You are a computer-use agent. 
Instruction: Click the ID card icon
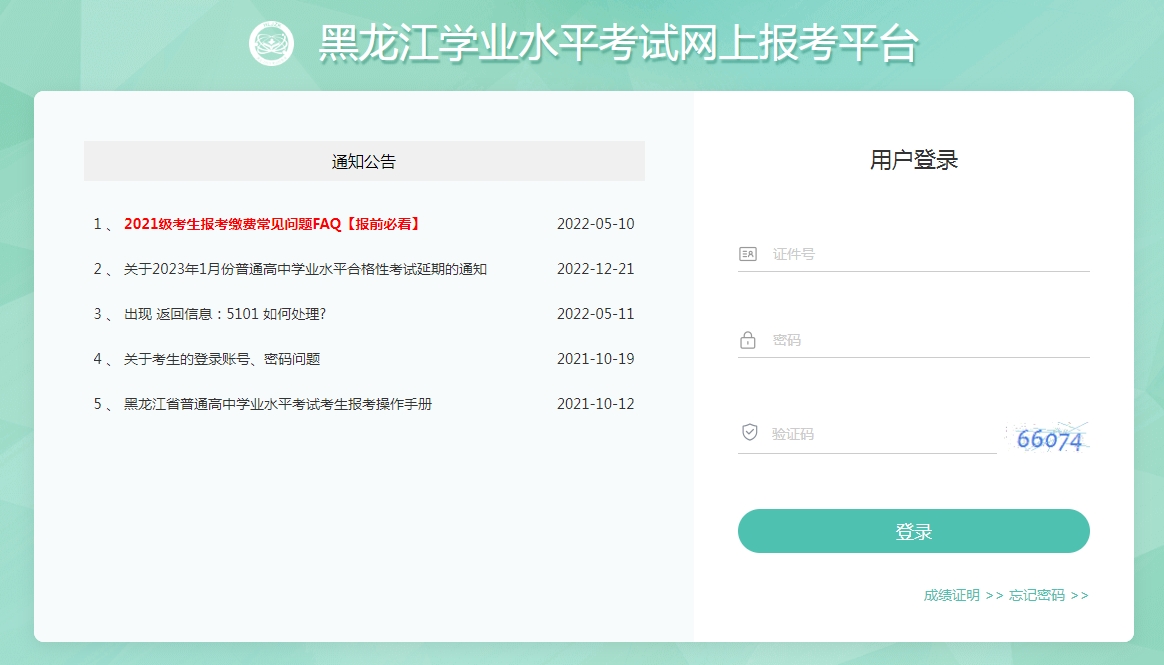(x=748, y=254)
